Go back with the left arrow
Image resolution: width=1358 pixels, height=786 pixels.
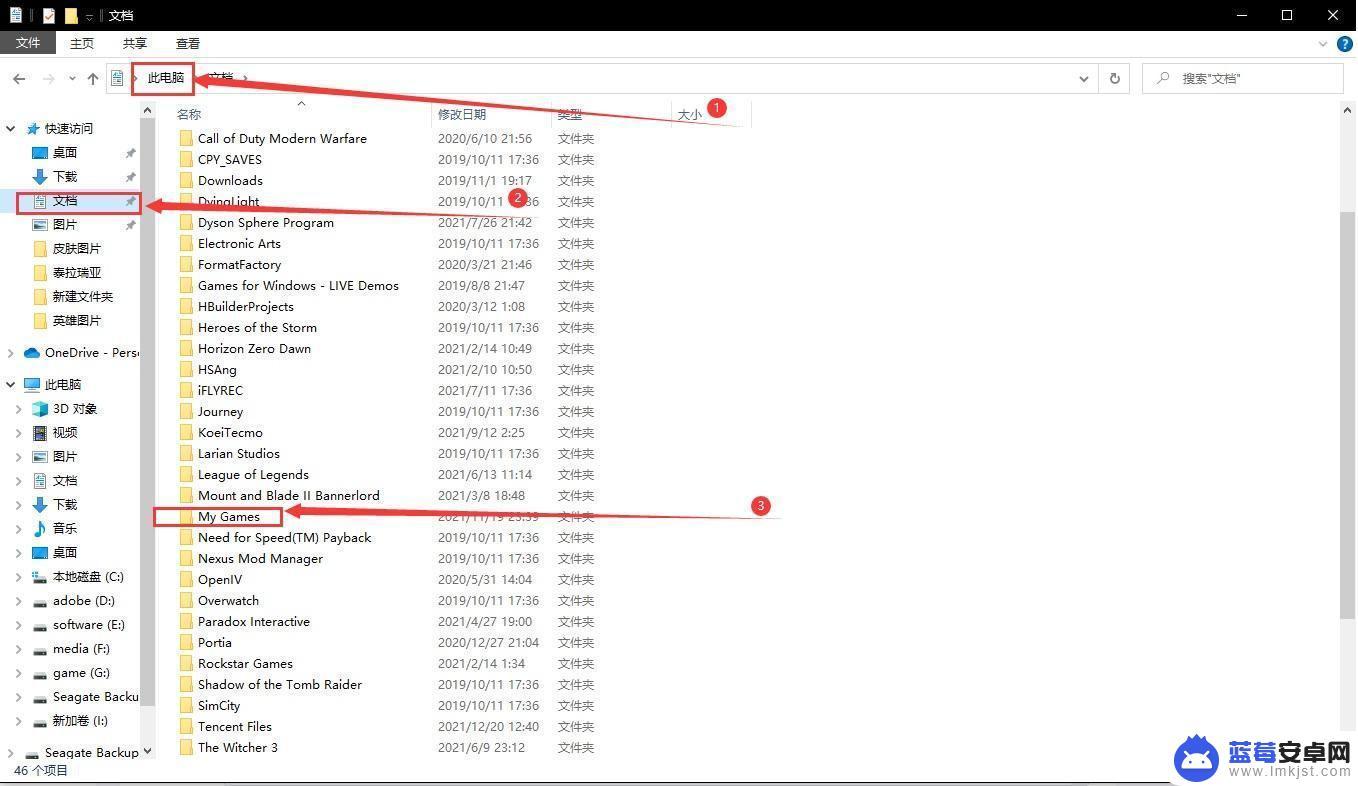[19, 78]
